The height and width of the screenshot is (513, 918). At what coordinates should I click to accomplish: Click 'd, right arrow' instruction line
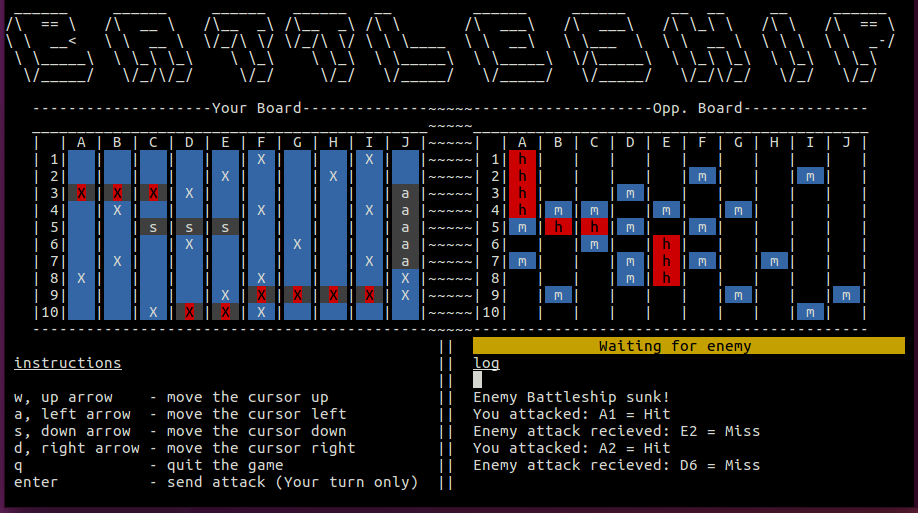(x=184, y=448)
